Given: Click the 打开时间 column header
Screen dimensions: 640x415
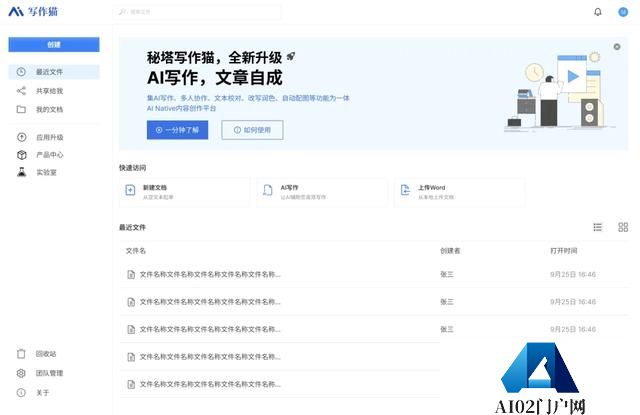Looking at the screenshot, I should pyautogui.click(x=564, y=251).
